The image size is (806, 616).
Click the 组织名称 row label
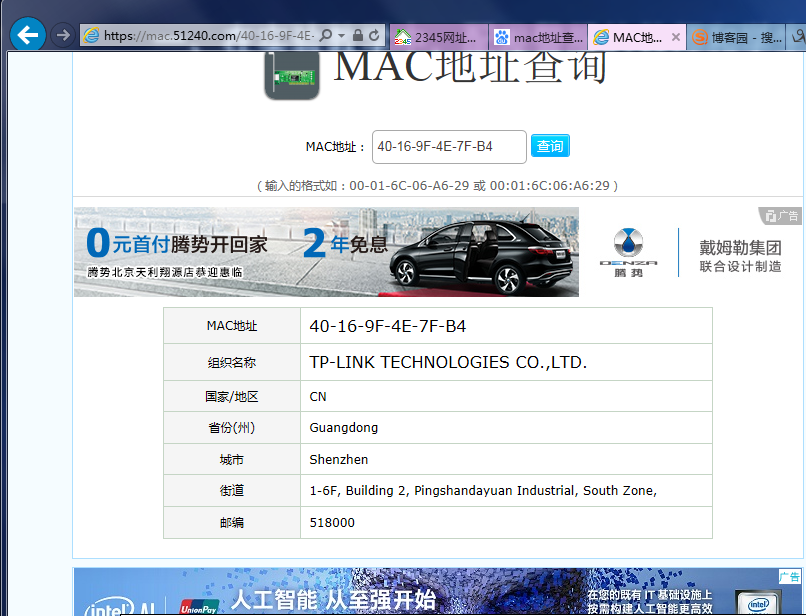[x=232, y=363]
